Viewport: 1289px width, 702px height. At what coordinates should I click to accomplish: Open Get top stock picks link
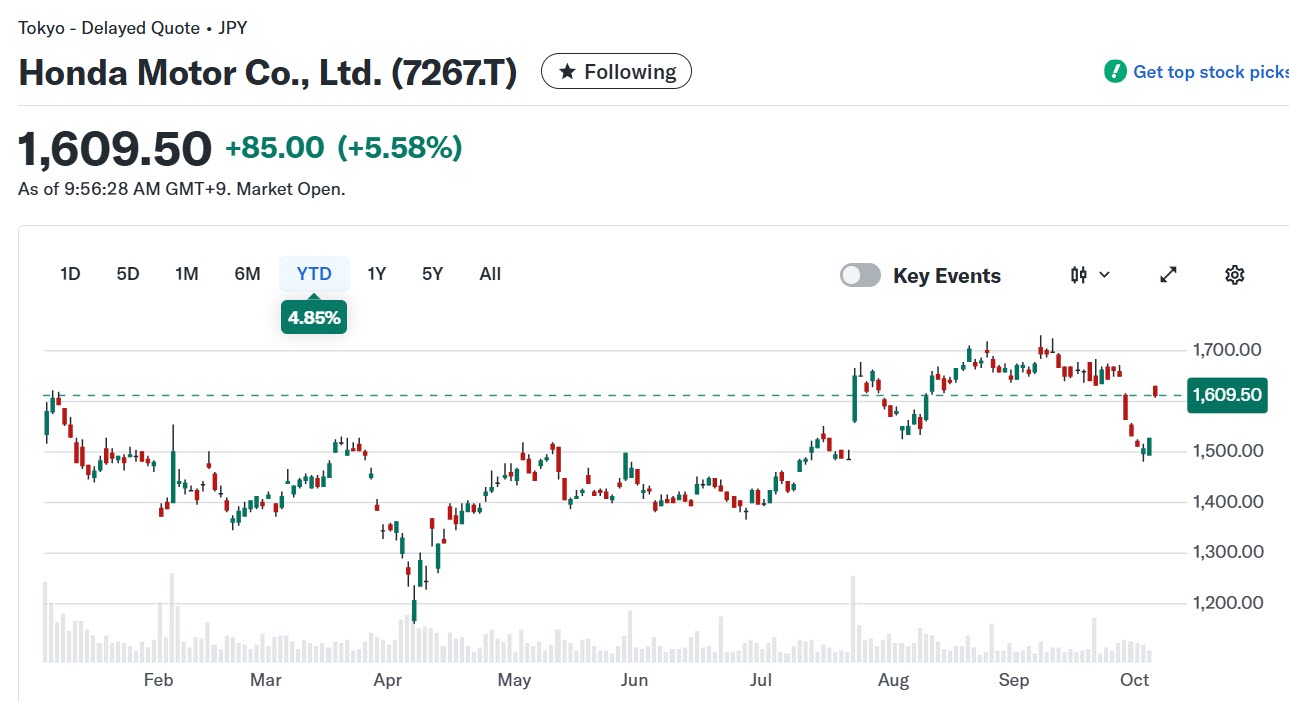point(1210,72)
